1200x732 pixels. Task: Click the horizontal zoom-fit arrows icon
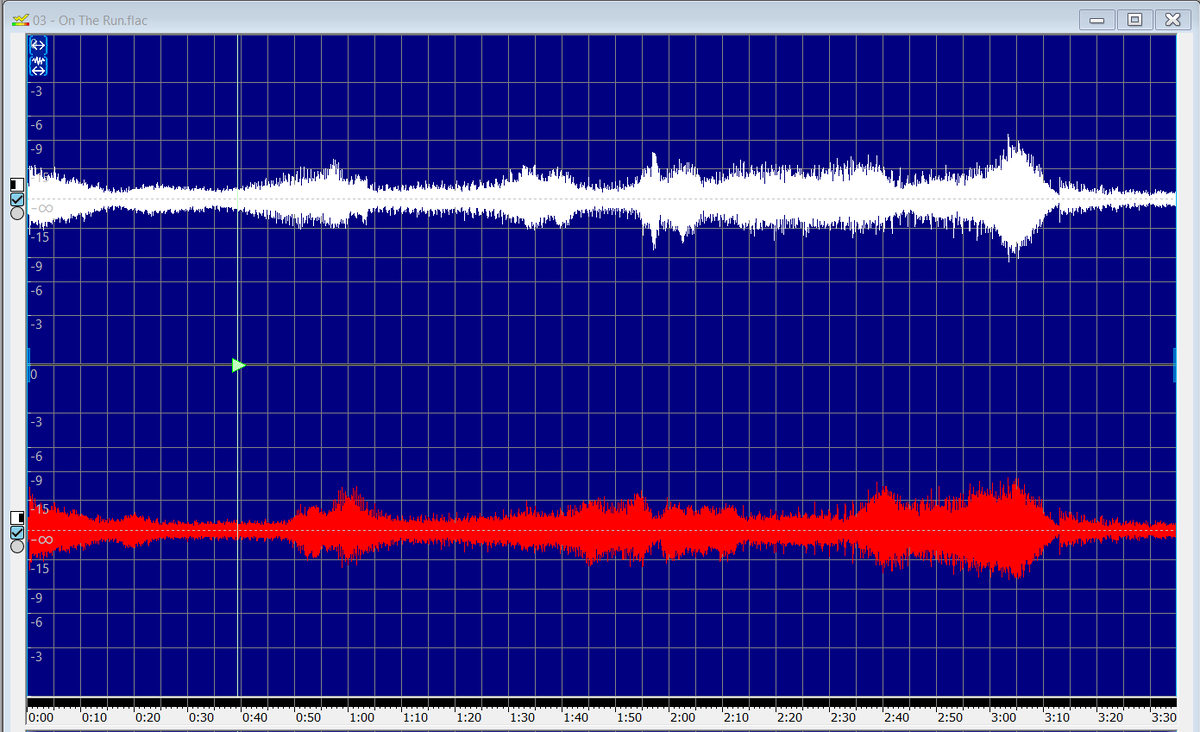click(x=39, y=45)
